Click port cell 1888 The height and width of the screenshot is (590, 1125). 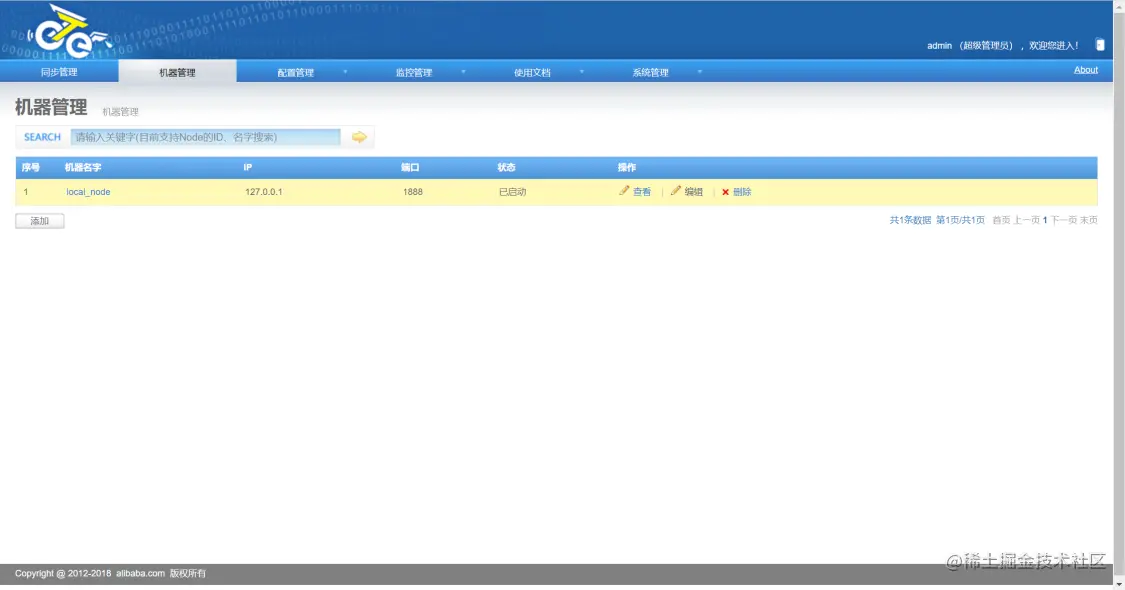click(x=413, y=192)
